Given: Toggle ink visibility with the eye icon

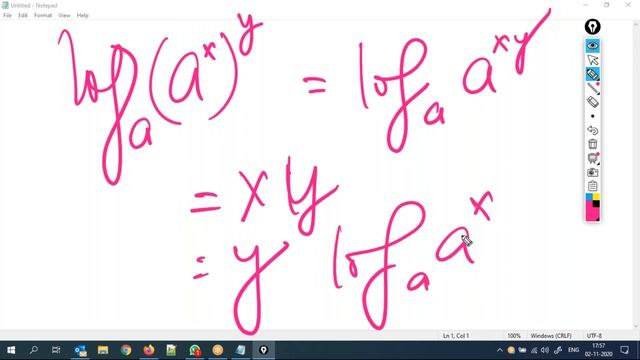Looking at the screenshot, I should tap(593, 46).
